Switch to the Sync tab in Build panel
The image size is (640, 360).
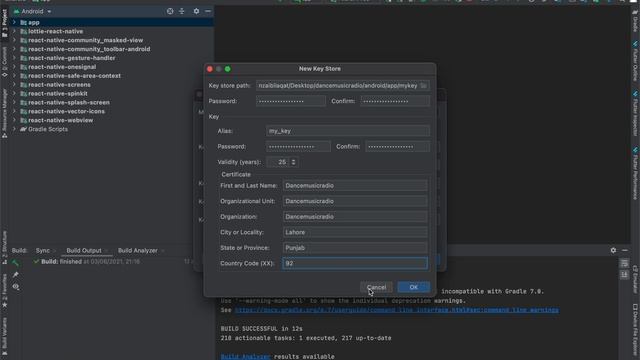(x=43, y=251)
